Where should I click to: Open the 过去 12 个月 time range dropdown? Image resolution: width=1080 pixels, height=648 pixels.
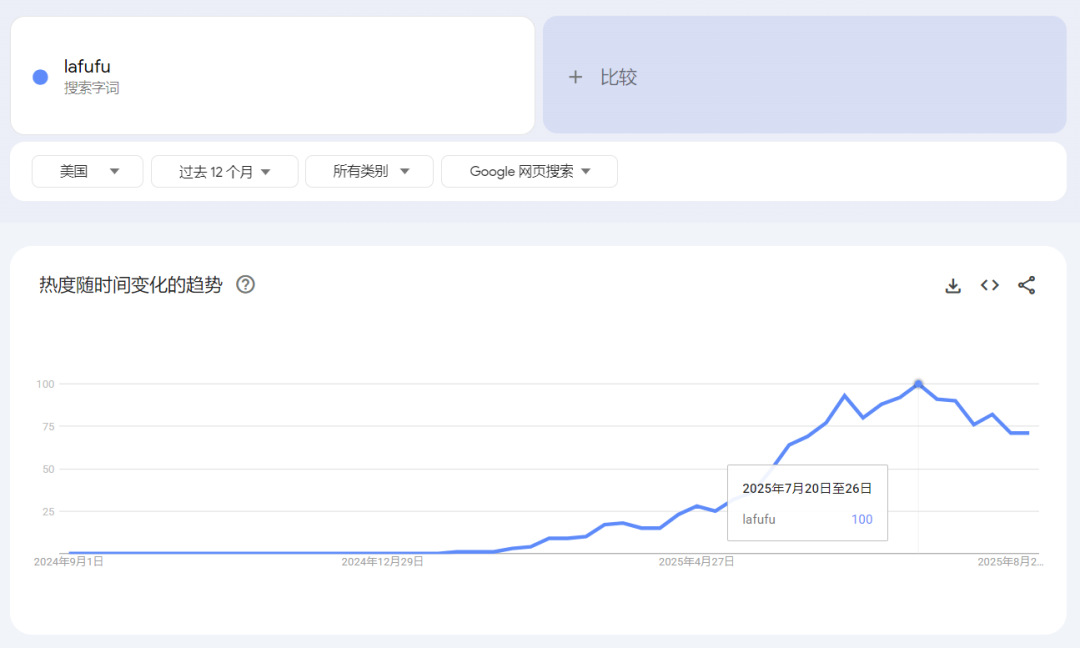[x=225, y=171]
